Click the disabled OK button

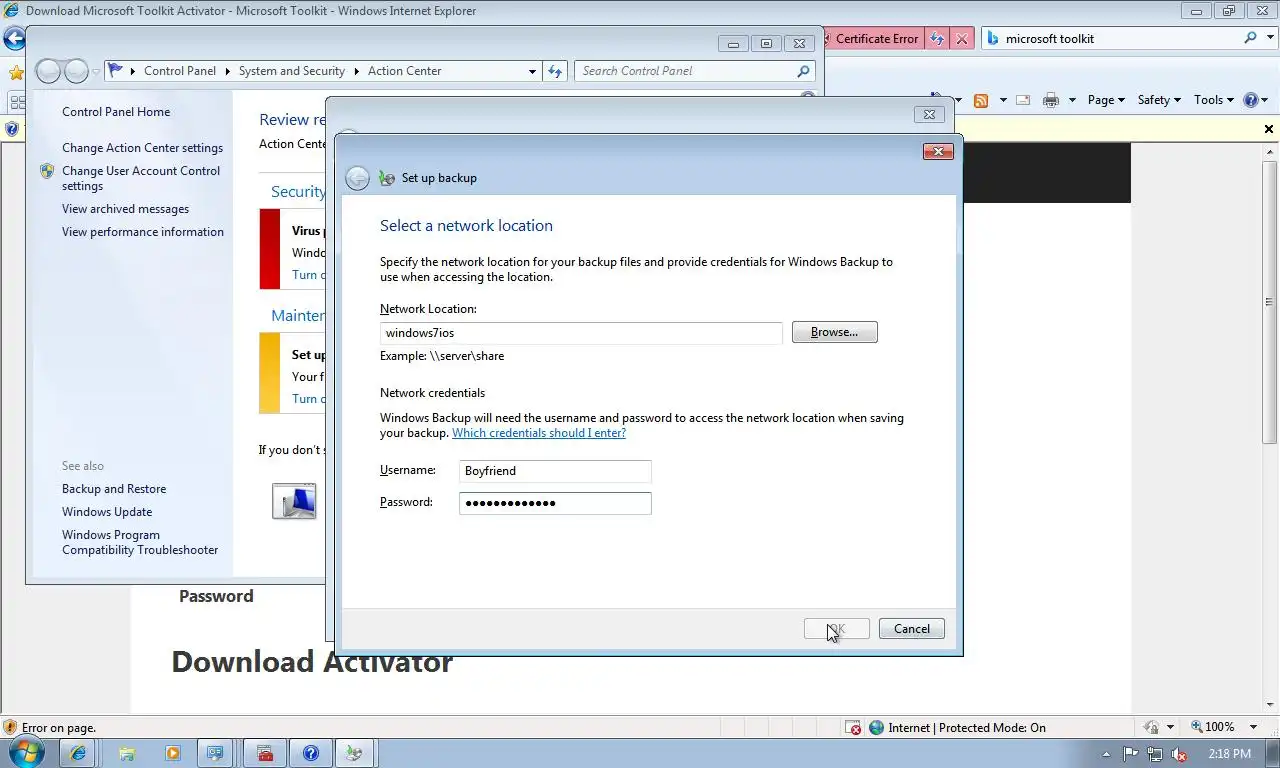click(837, 629)
